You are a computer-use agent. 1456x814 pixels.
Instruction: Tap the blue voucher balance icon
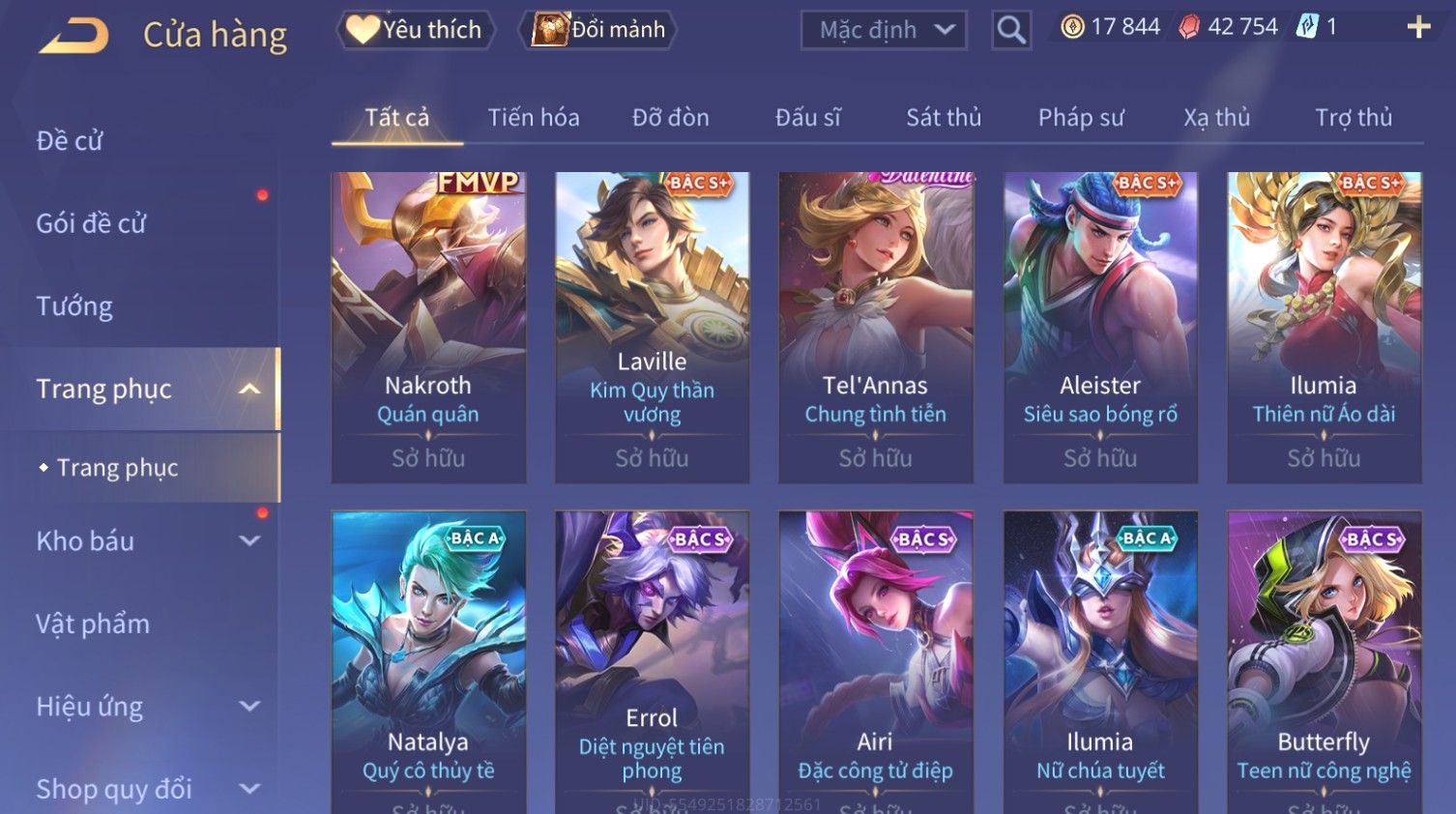tap(1307, 26)
